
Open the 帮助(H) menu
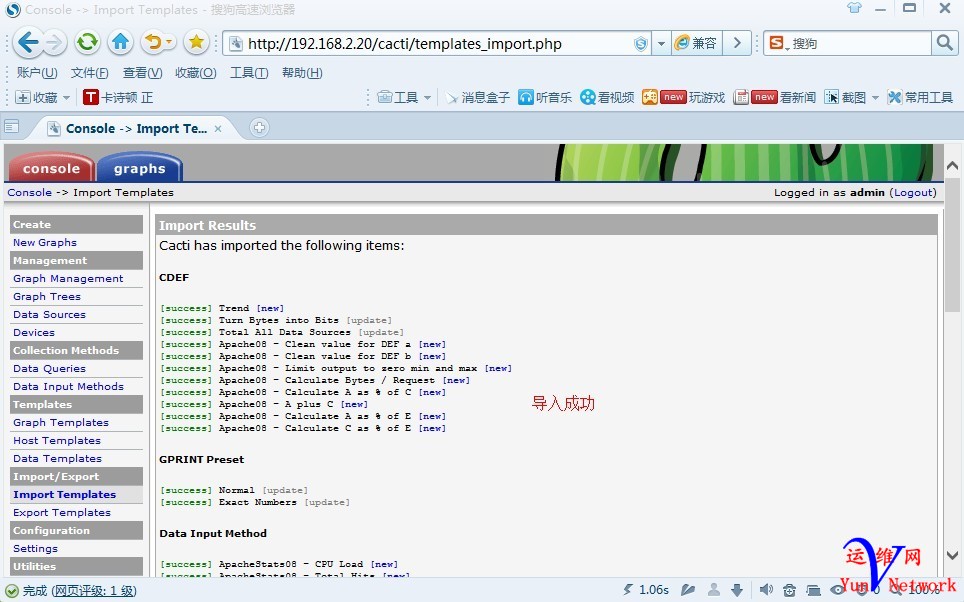(x=302, y=73)
